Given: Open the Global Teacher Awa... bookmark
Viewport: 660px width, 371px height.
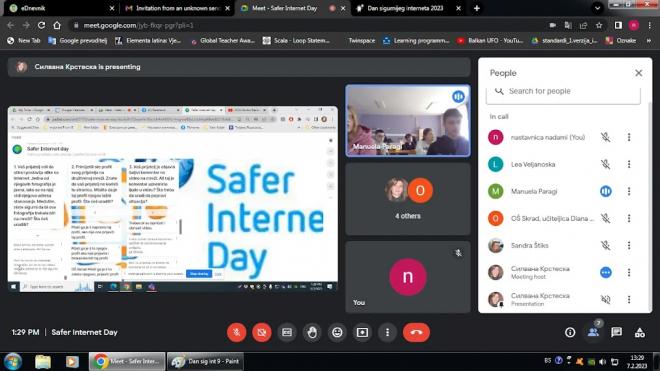Looking at the screenshot, I should pos(222,40).
